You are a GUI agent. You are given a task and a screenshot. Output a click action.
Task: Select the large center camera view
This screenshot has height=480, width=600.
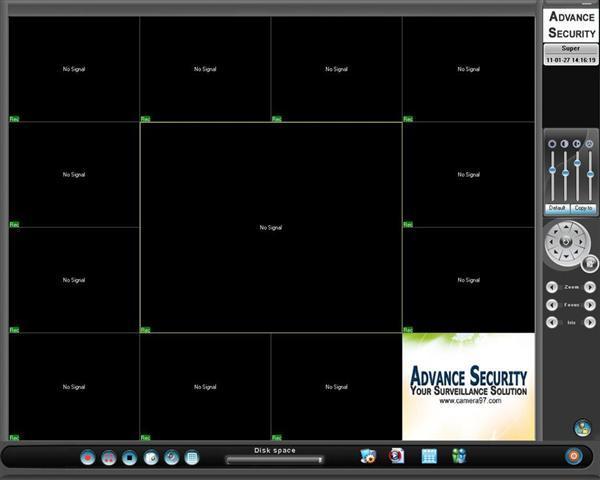[x=271, y=227]
